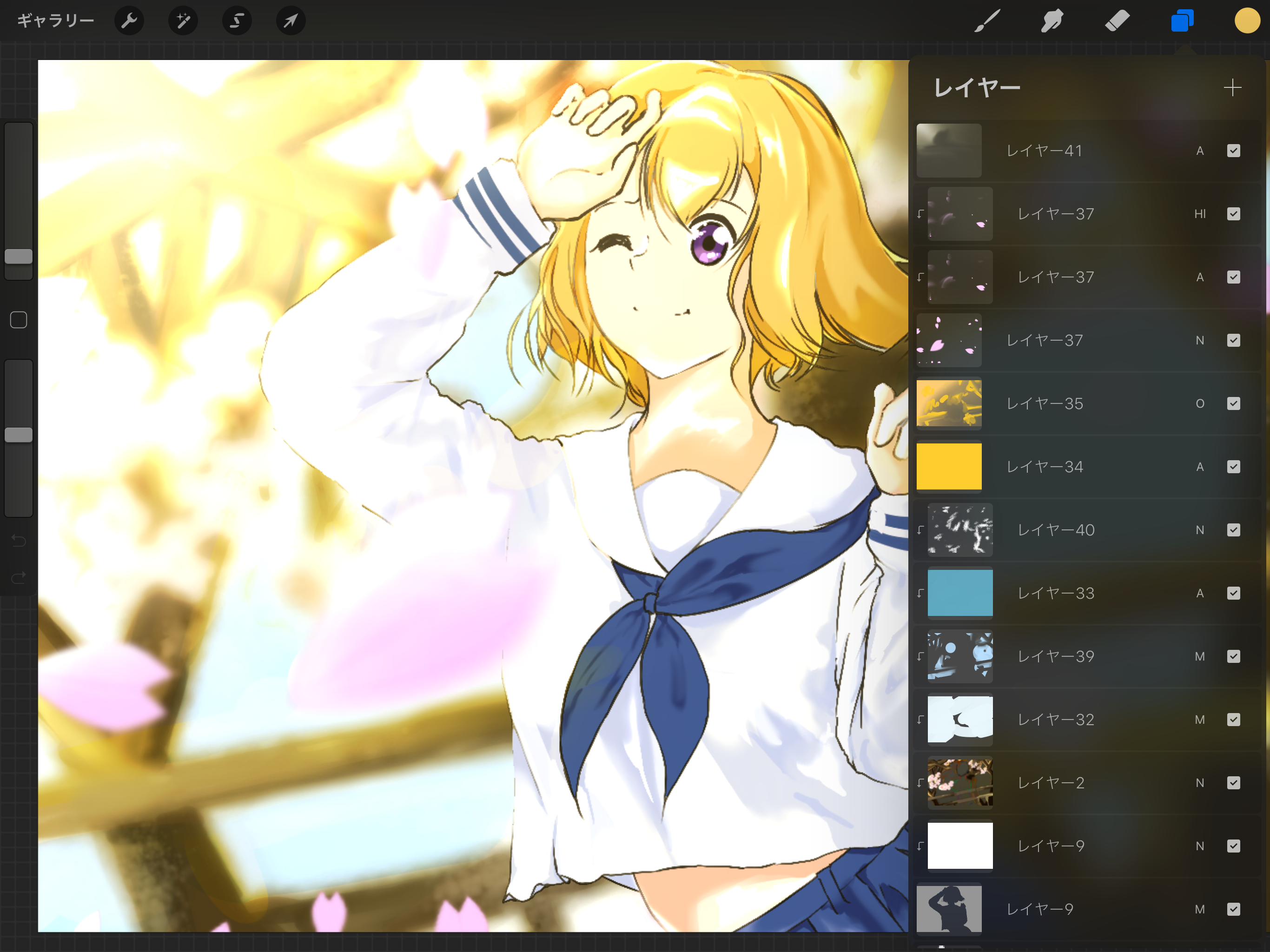This screenshot has width=1270, height=952.
Task: Toggle レイヤー39 visibility checkbox
Action: coord(1233,656)
